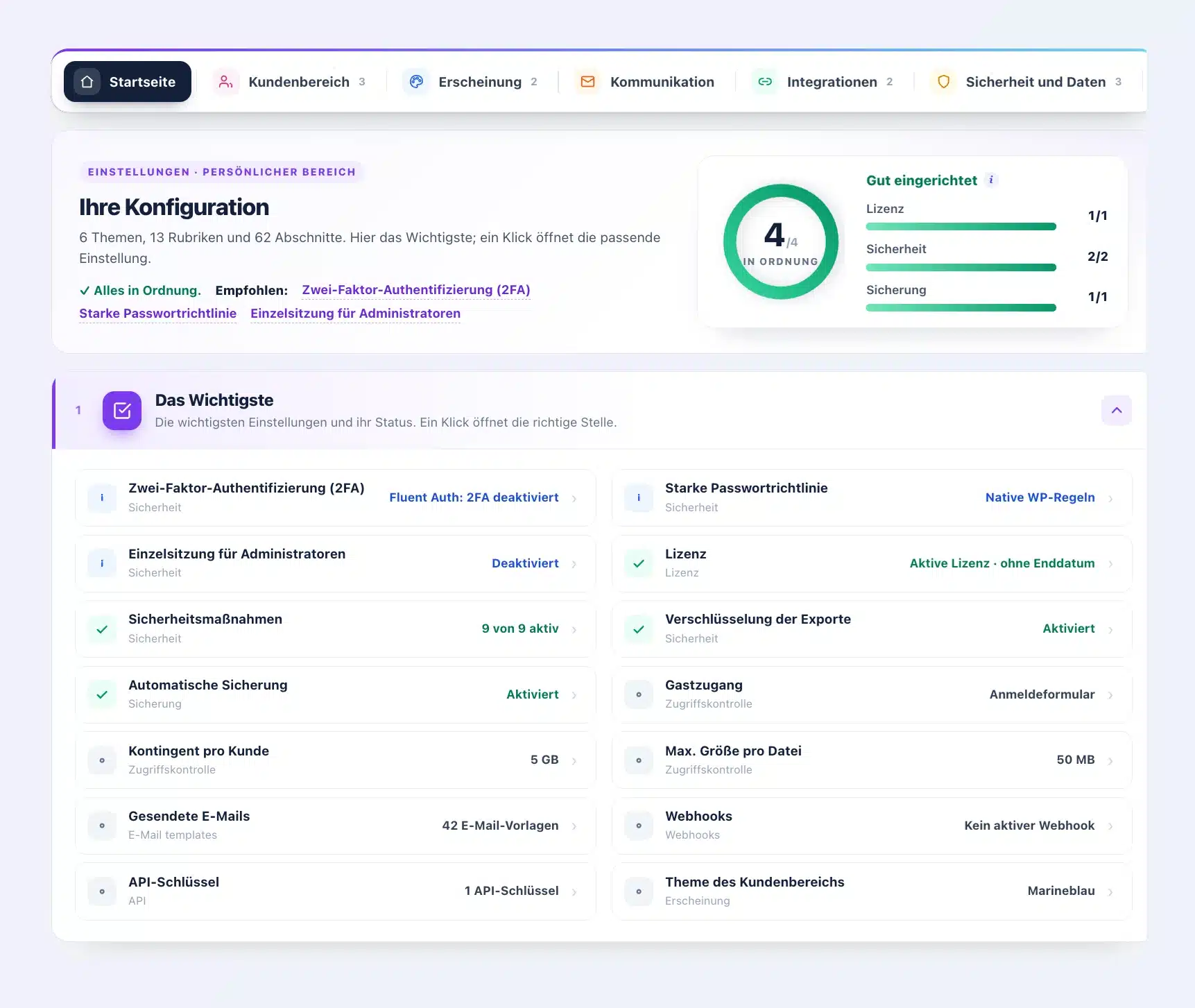Image resolution: width=1195 pixels, height=1008 pixels.
Task: Open chevron of Gesendete E-Mails row
Action: click(x=574, y=826)
